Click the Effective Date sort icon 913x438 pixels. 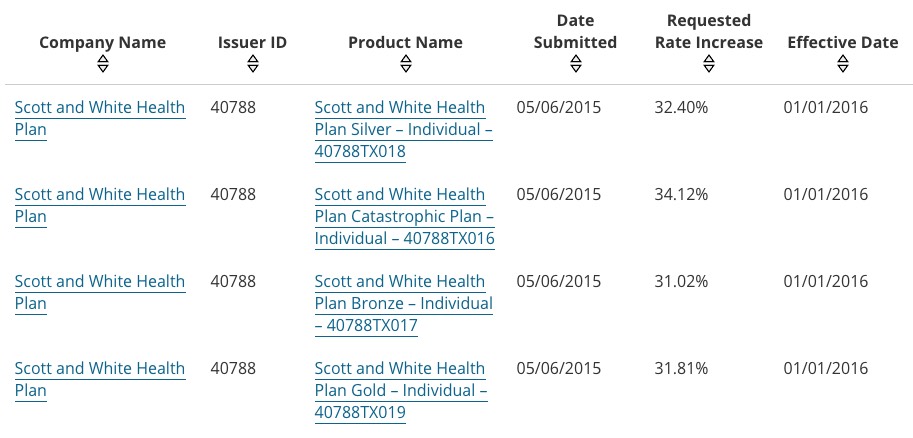(842, 64)
